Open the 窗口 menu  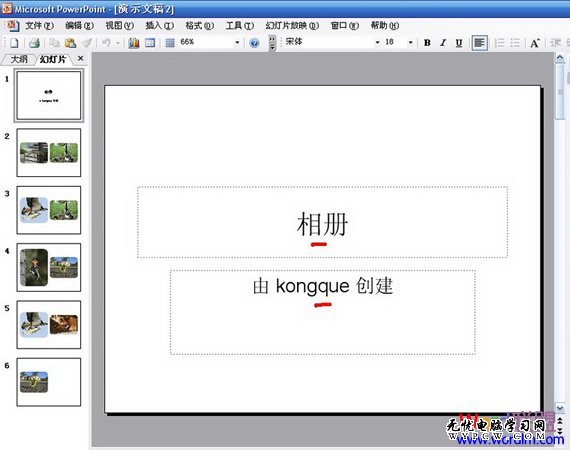345,25
